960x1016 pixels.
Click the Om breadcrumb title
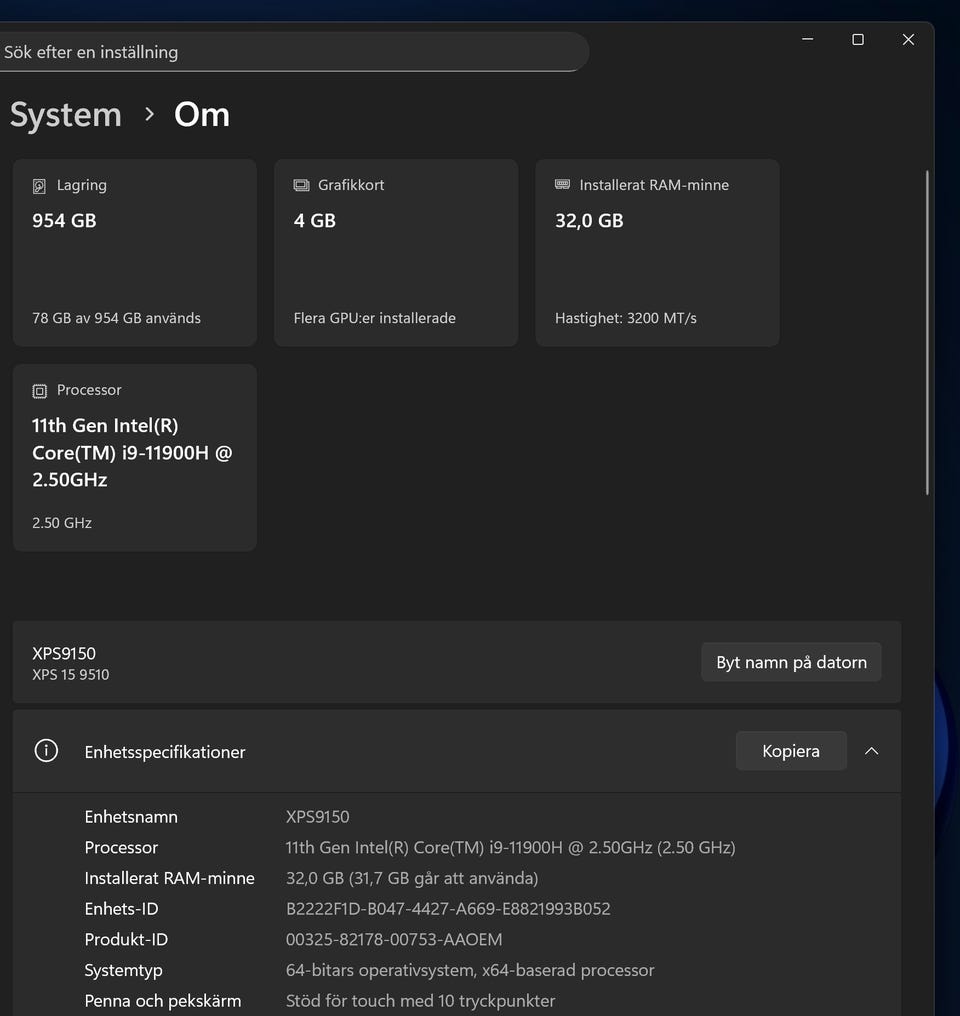coord(202,115)
